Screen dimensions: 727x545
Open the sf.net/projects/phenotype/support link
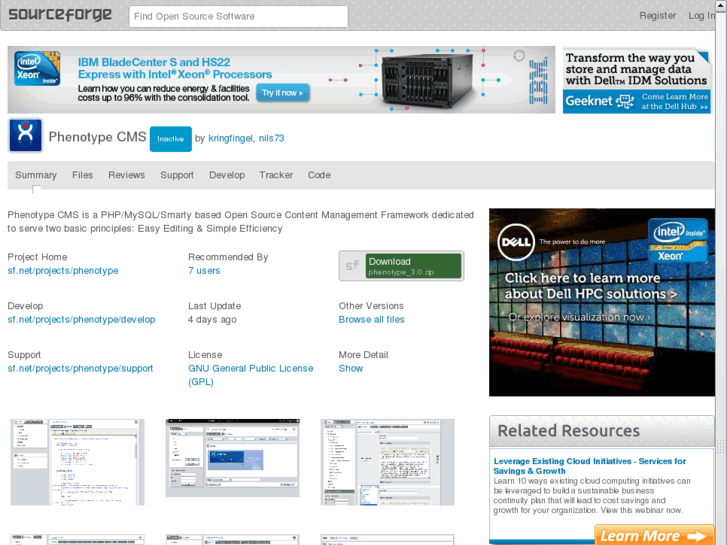pyautogui.click(x=80, y=368)
